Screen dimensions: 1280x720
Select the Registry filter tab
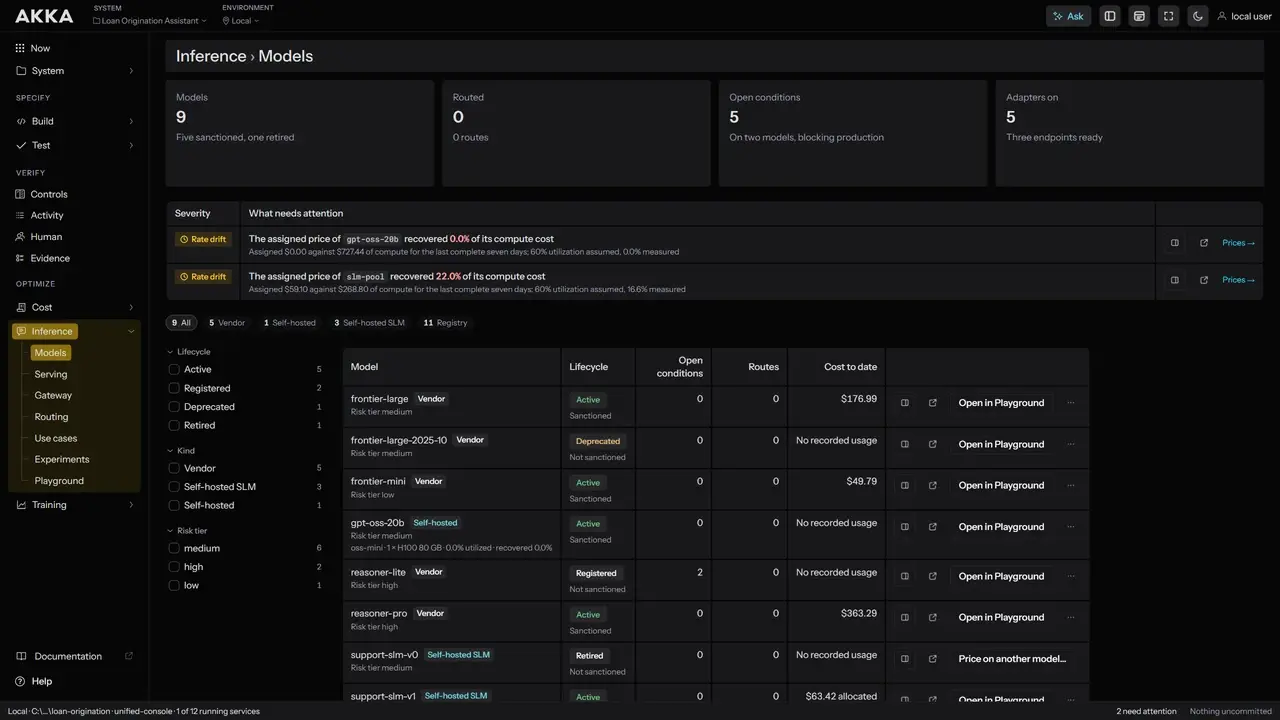[446, 323]
